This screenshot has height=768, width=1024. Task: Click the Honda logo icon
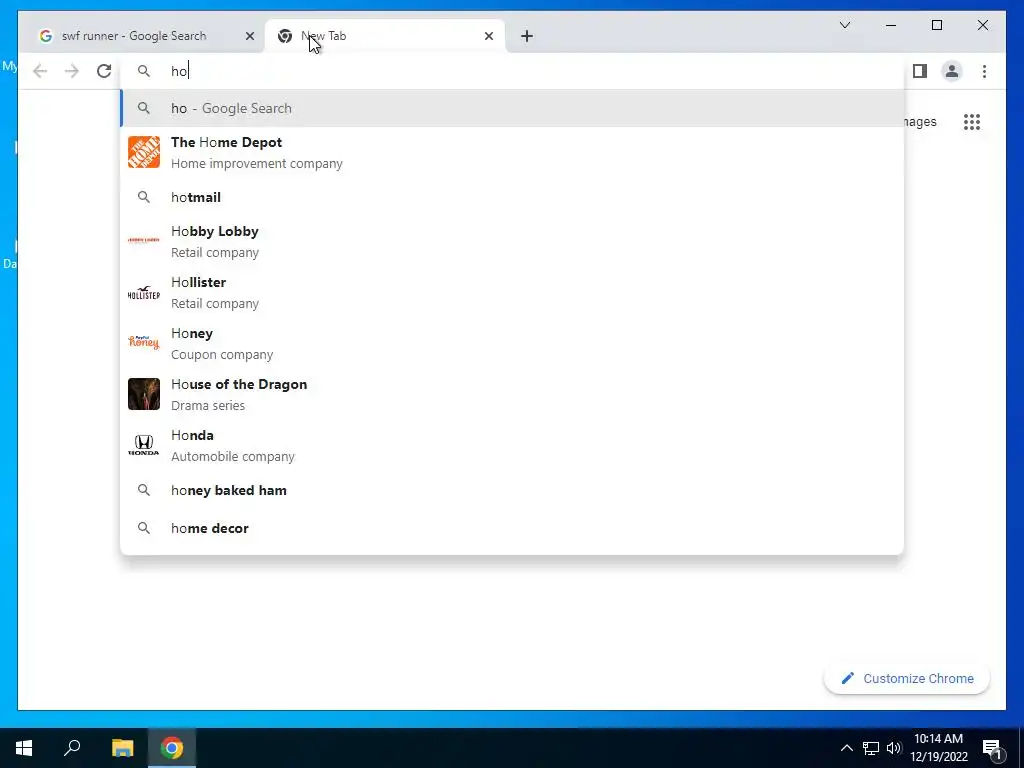(144, 445)
